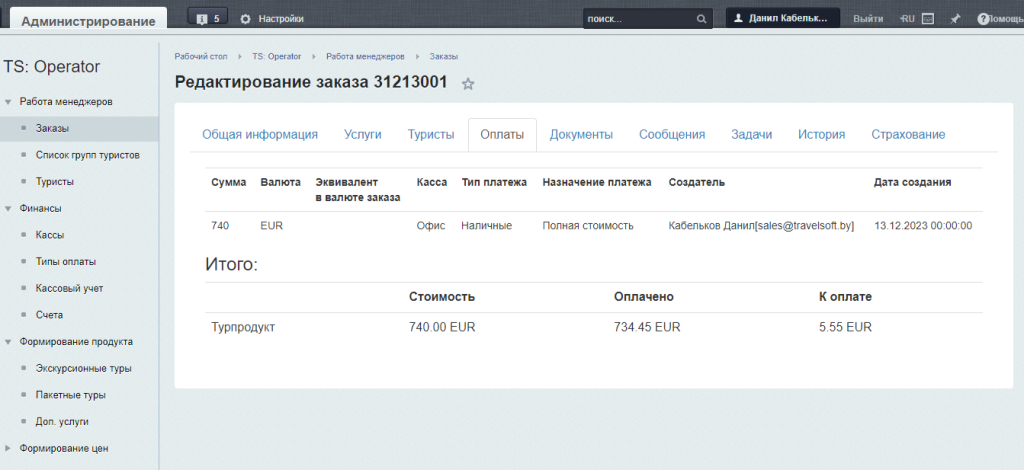Click the Сумма column header
The height and width of the screenshot is (470, 1024).
click(229, 183)
